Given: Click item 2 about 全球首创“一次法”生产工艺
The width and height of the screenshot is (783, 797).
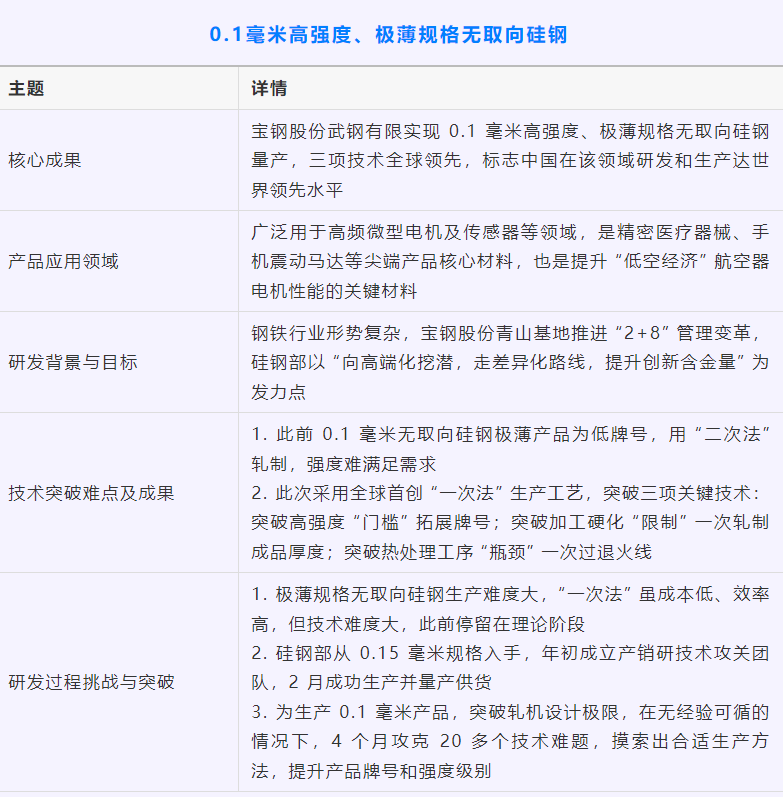Looking at the screenshot, I should tap(509, 521).
